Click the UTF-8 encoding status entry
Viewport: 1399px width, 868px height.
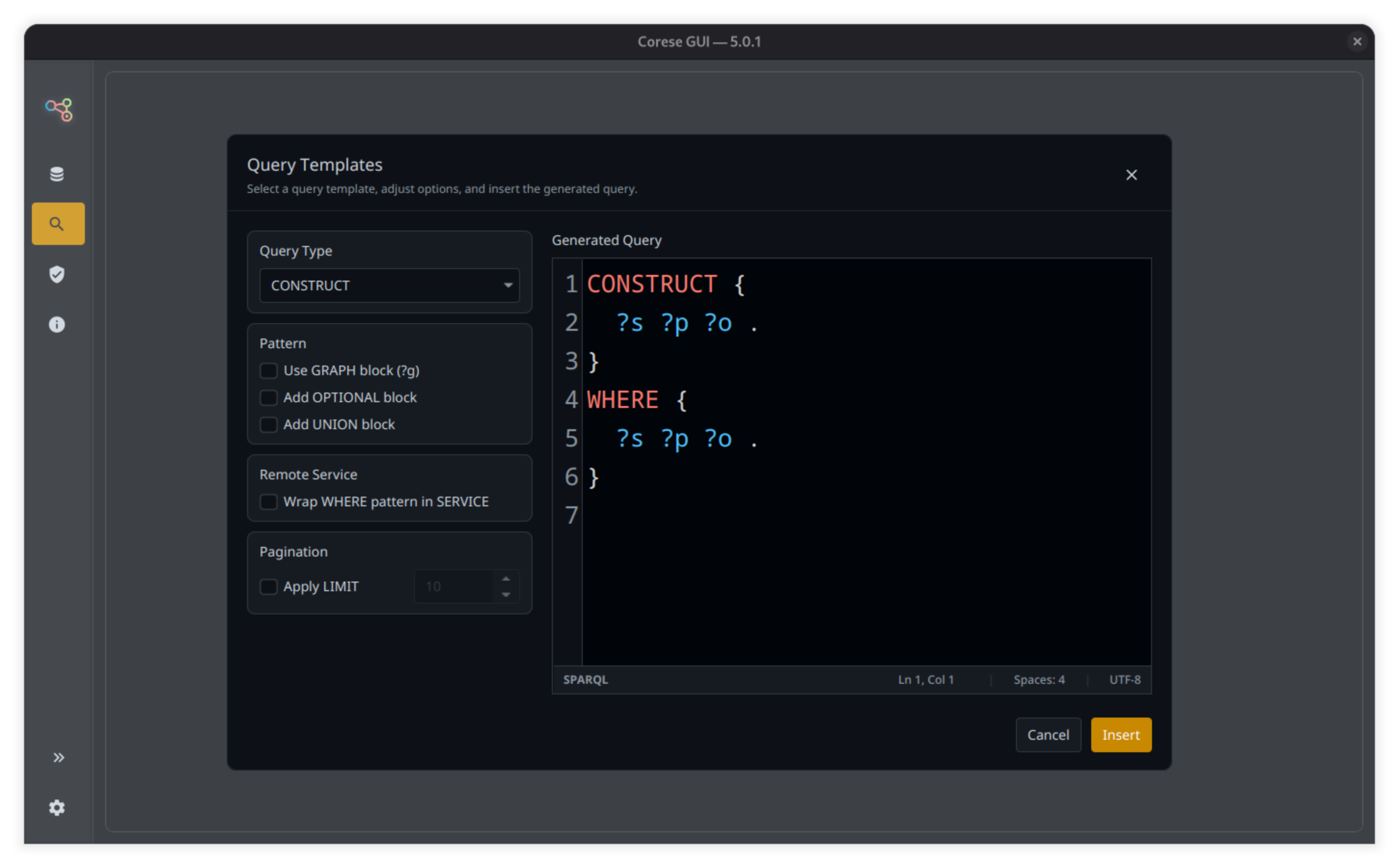(1125, 680)
